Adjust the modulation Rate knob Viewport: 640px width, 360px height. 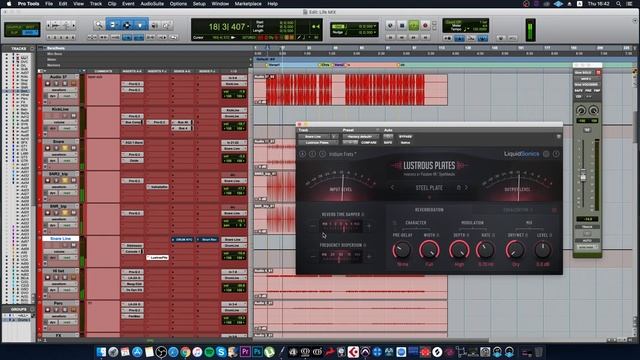pos(485,250)
